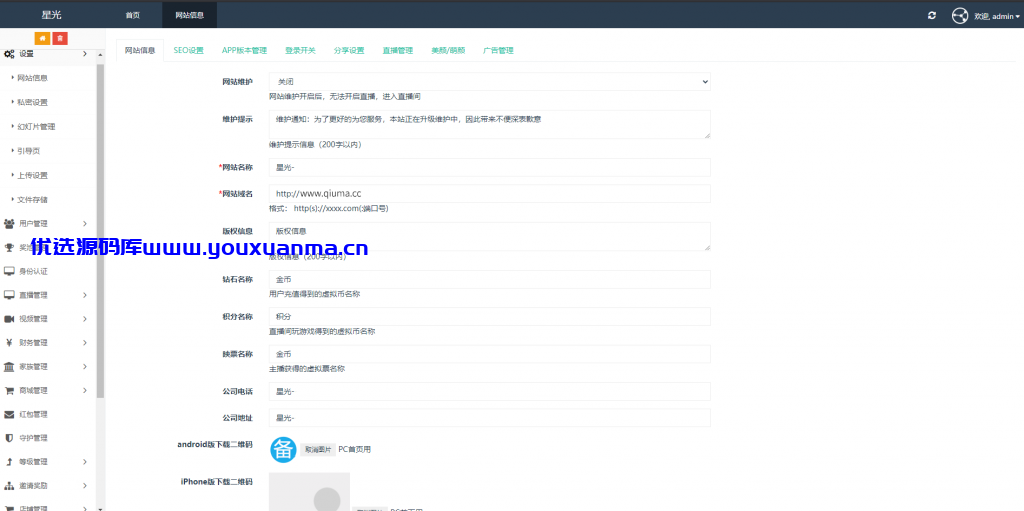Open the 网站维护 select dropdown
1024x511 pixels.
coord(490,82)
